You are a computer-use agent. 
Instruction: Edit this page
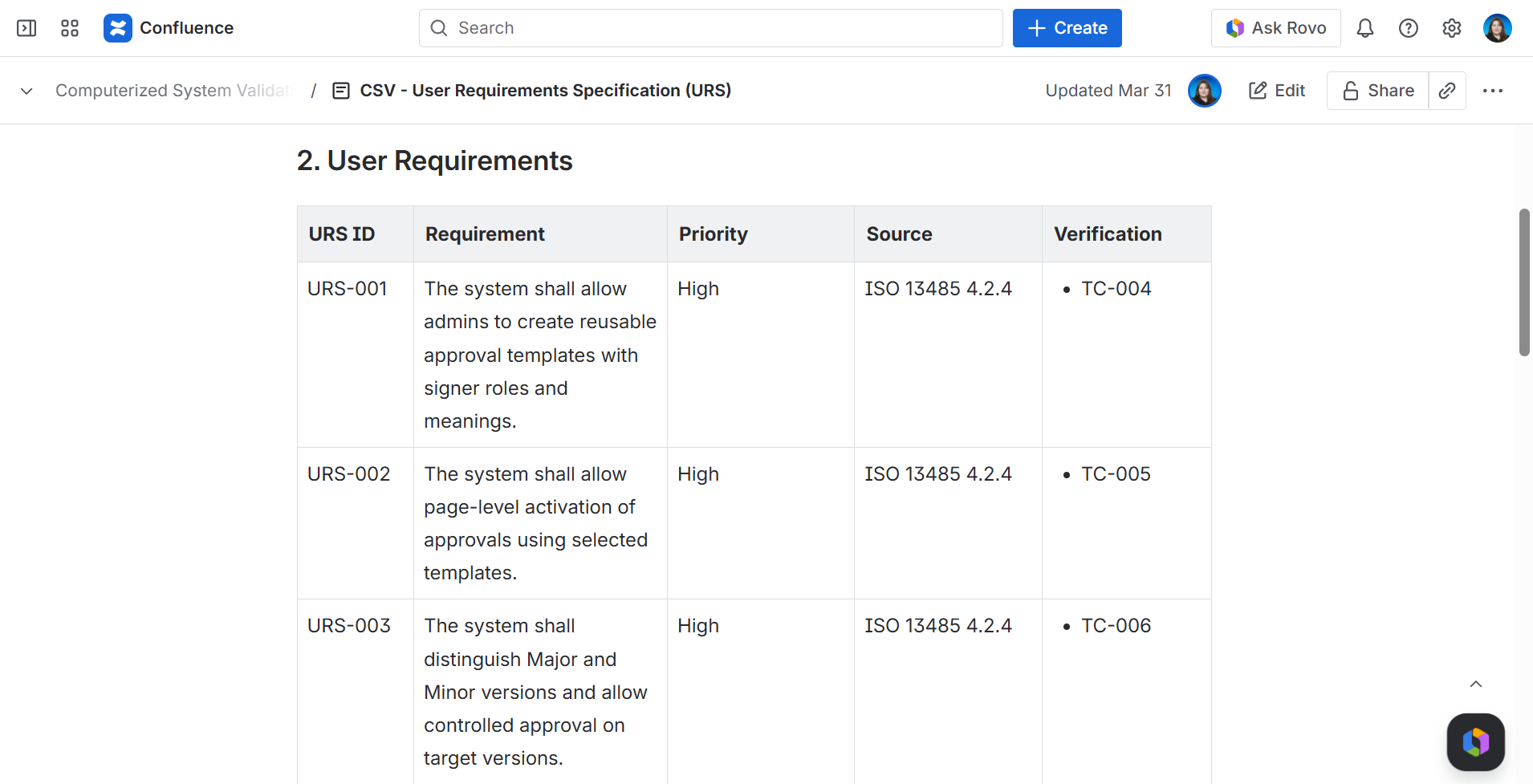click(1277, 91)
